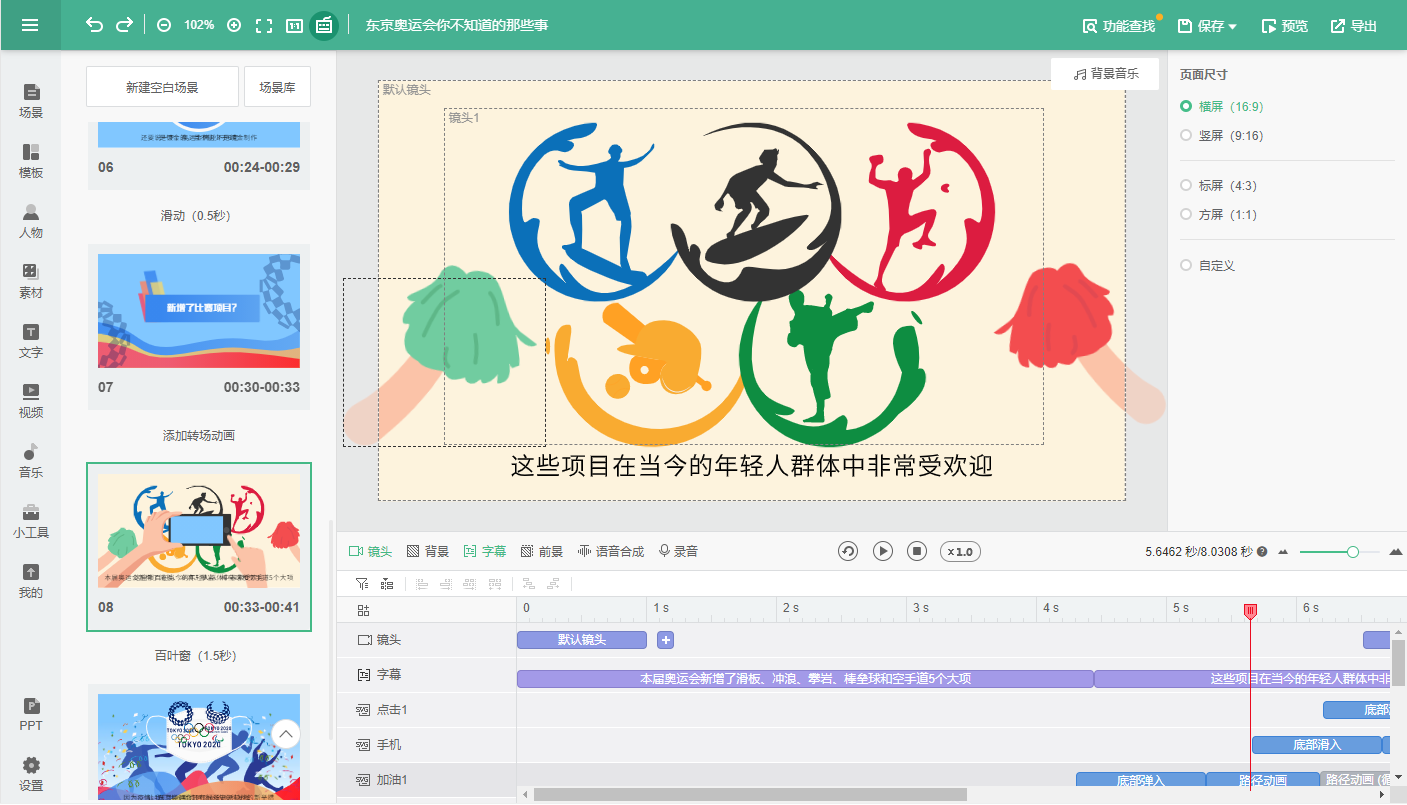Click 新建空白场景 to create a blank scene
The width and height of the screenshot is (1407, 805).
[162, 87]
